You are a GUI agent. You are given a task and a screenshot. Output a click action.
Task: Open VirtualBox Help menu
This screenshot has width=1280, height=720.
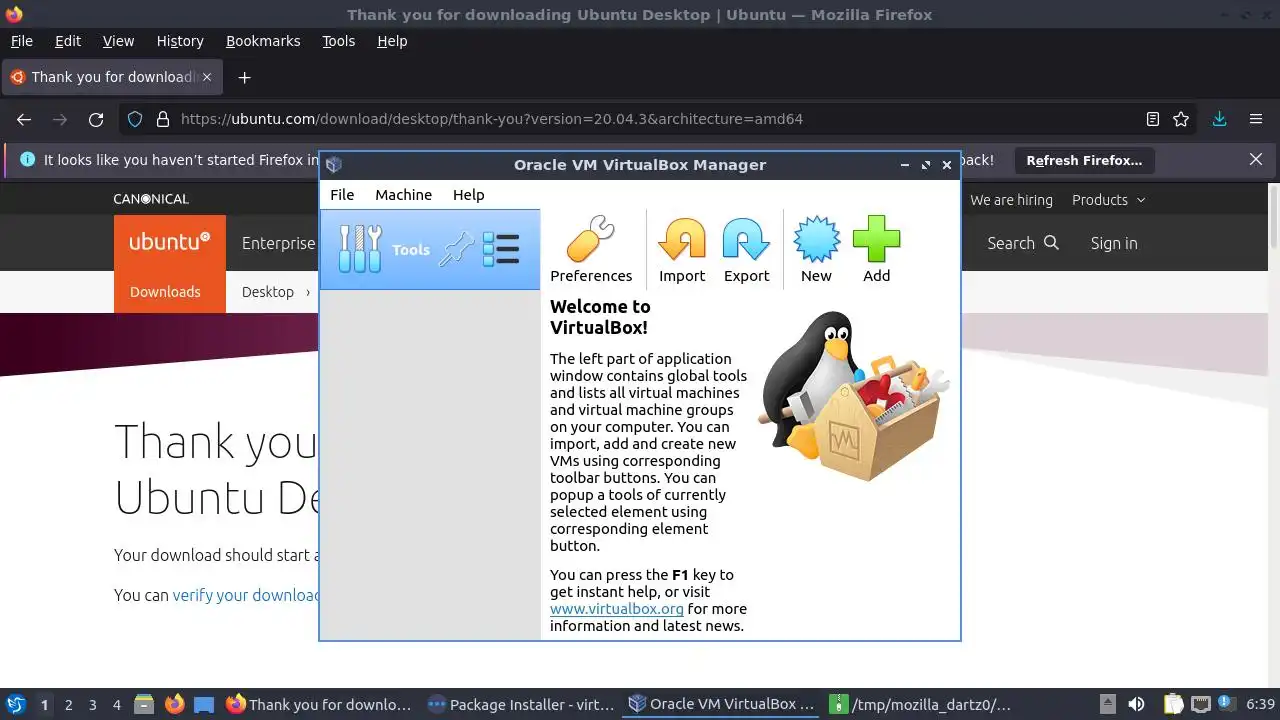pos(468,195)
